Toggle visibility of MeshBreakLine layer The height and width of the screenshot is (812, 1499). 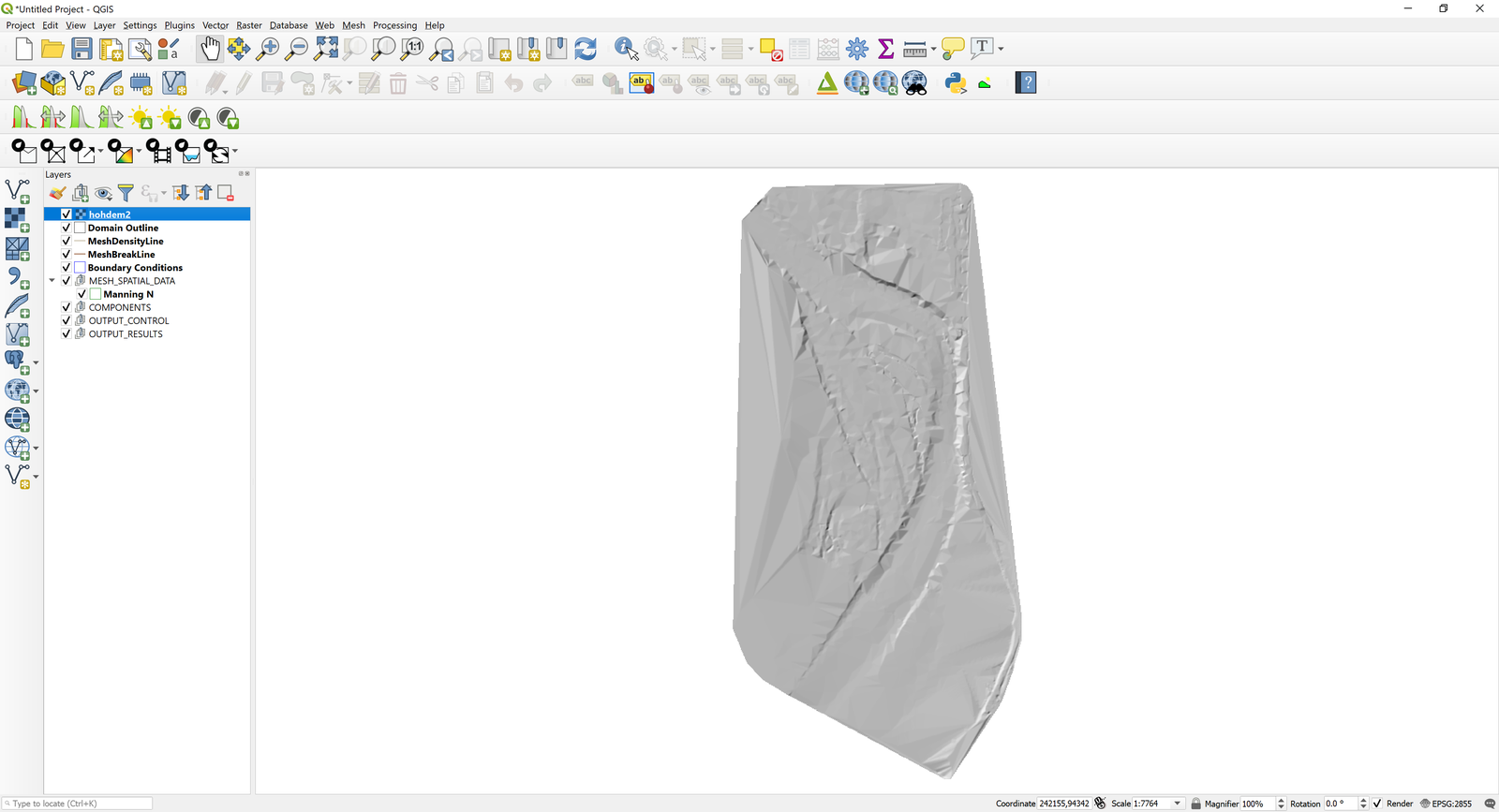tap(67, 255)
